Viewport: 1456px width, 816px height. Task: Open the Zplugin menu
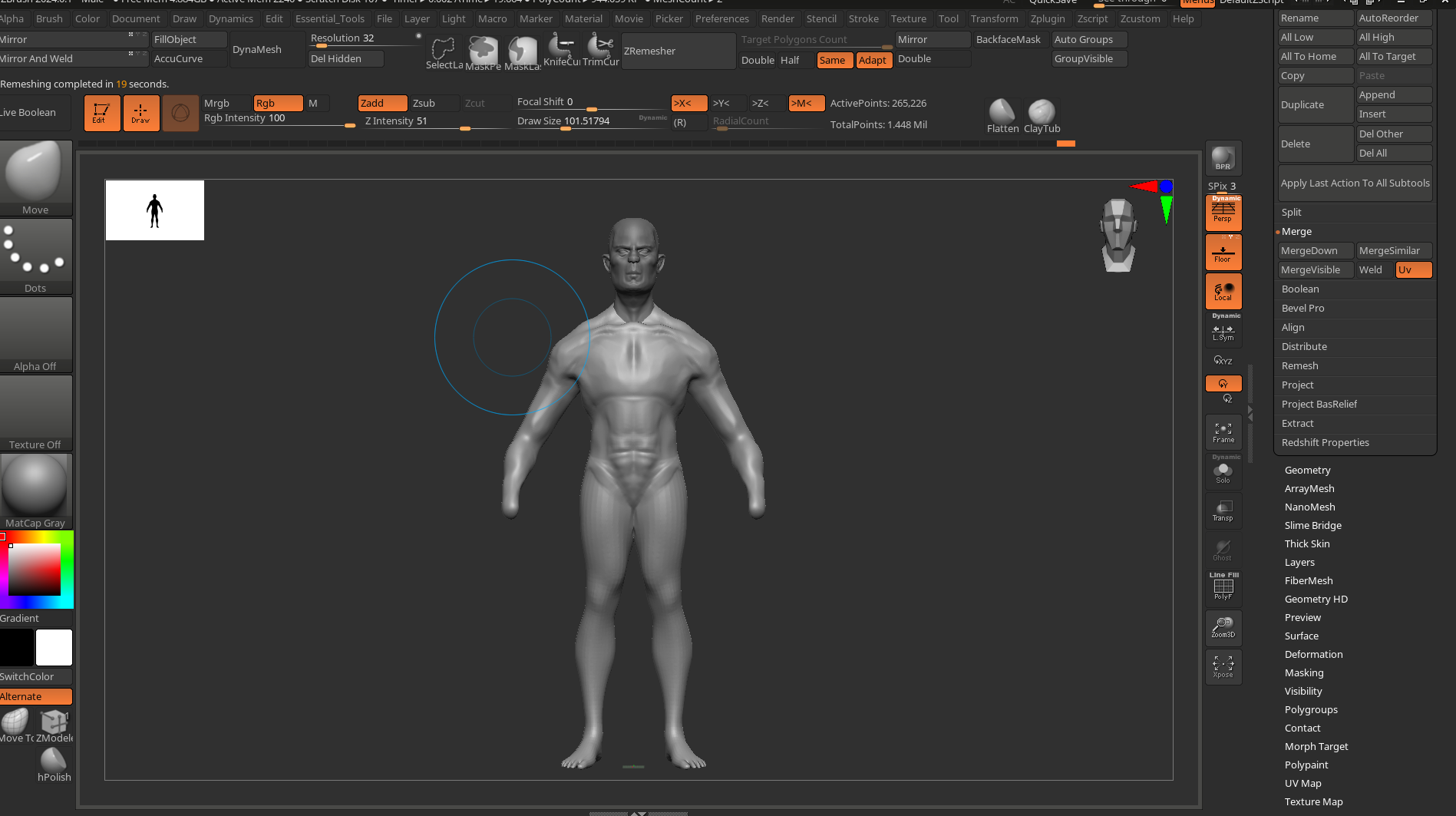tap(1048, 19)
